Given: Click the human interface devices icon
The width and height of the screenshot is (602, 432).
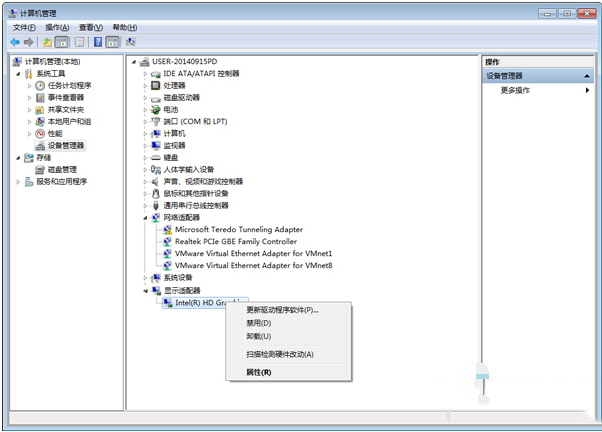Looking at the screenshot, I should pos(155,169).
